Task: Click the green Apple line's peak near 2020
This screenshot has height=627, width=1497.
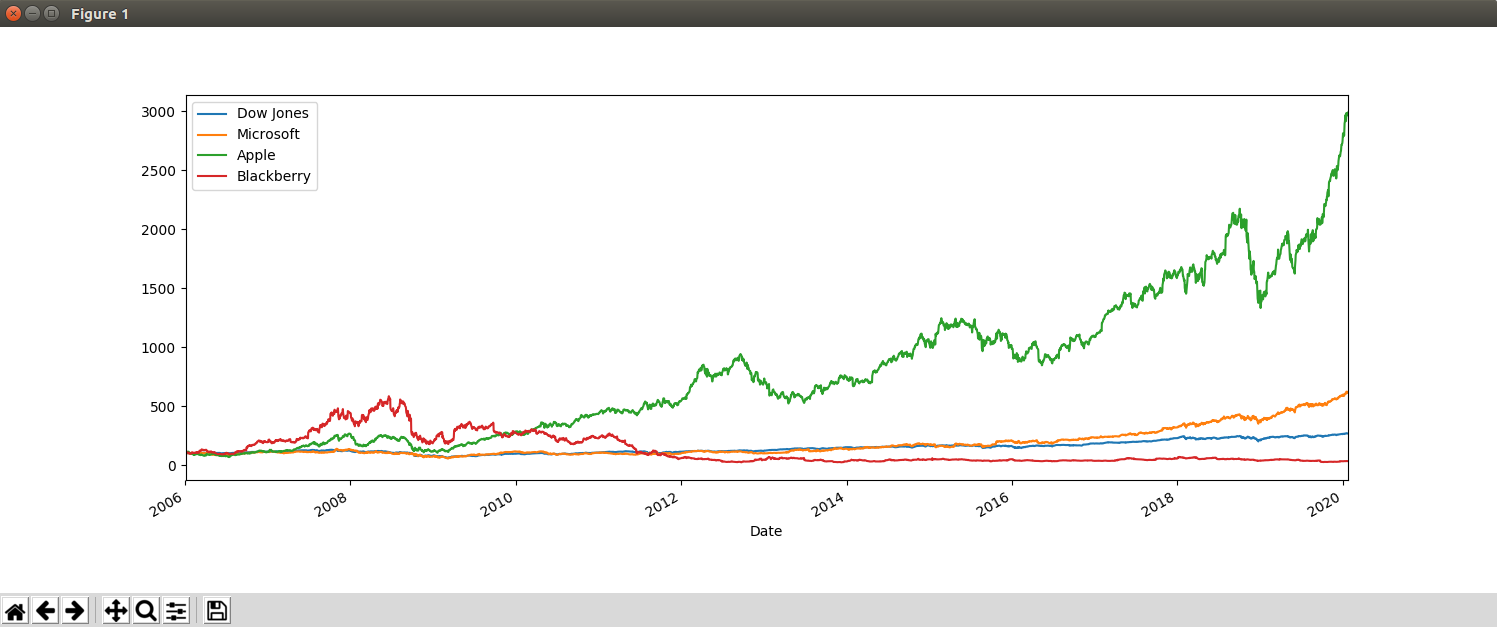Action: coord(1347,113)
